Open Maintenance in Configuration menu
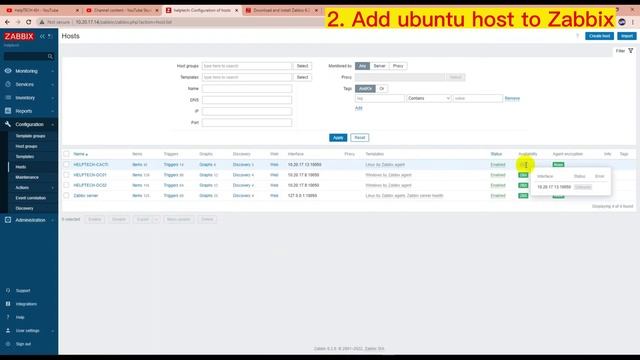640x360 pixels. coord(27,178)
